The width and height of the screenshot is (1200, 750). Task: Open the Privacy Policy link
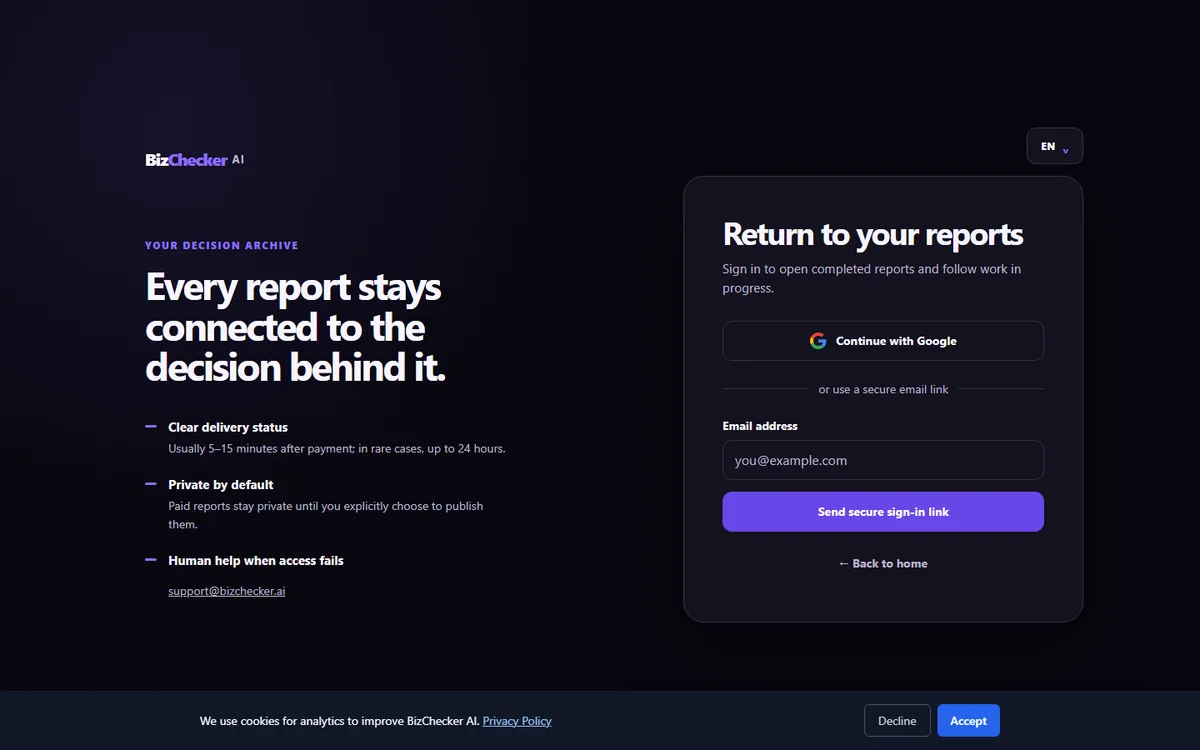(517, 721)
